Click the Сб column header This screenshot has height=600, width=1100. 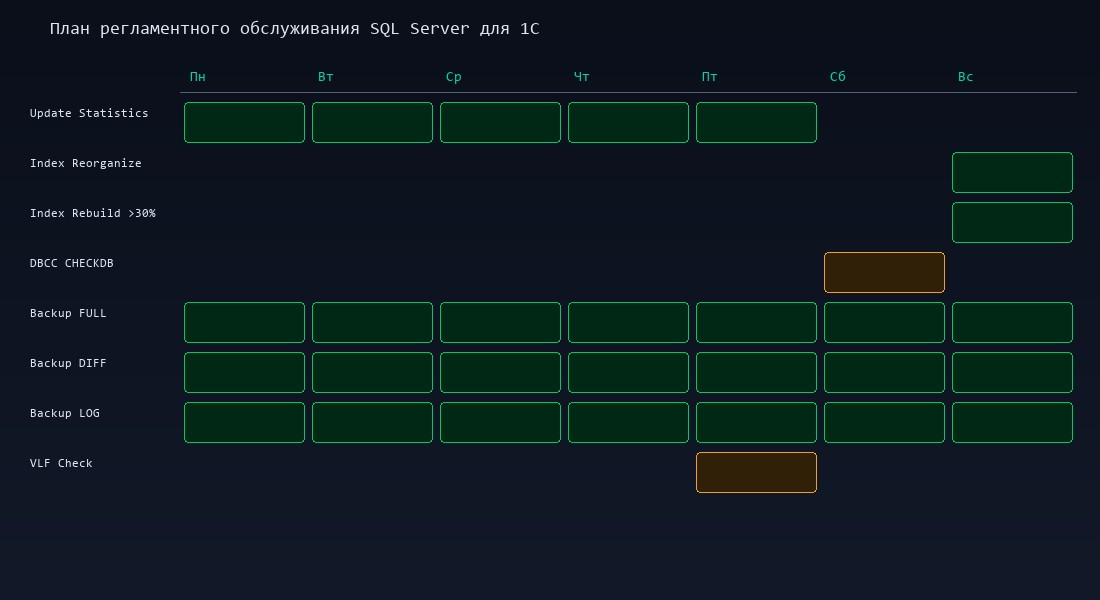[837, 76]
